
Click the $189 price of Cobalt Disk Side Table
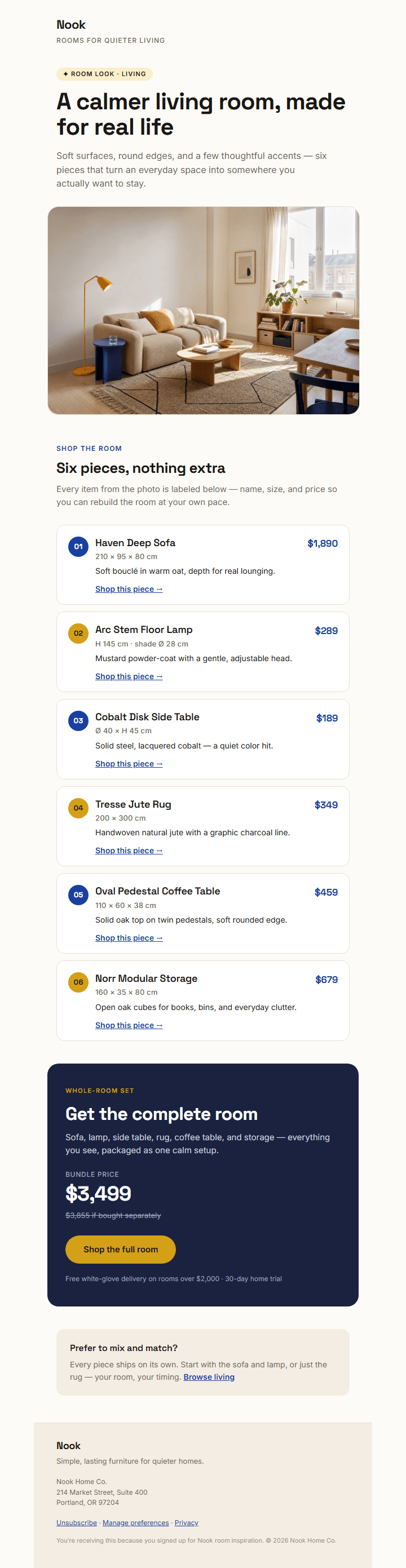(327, 718)
